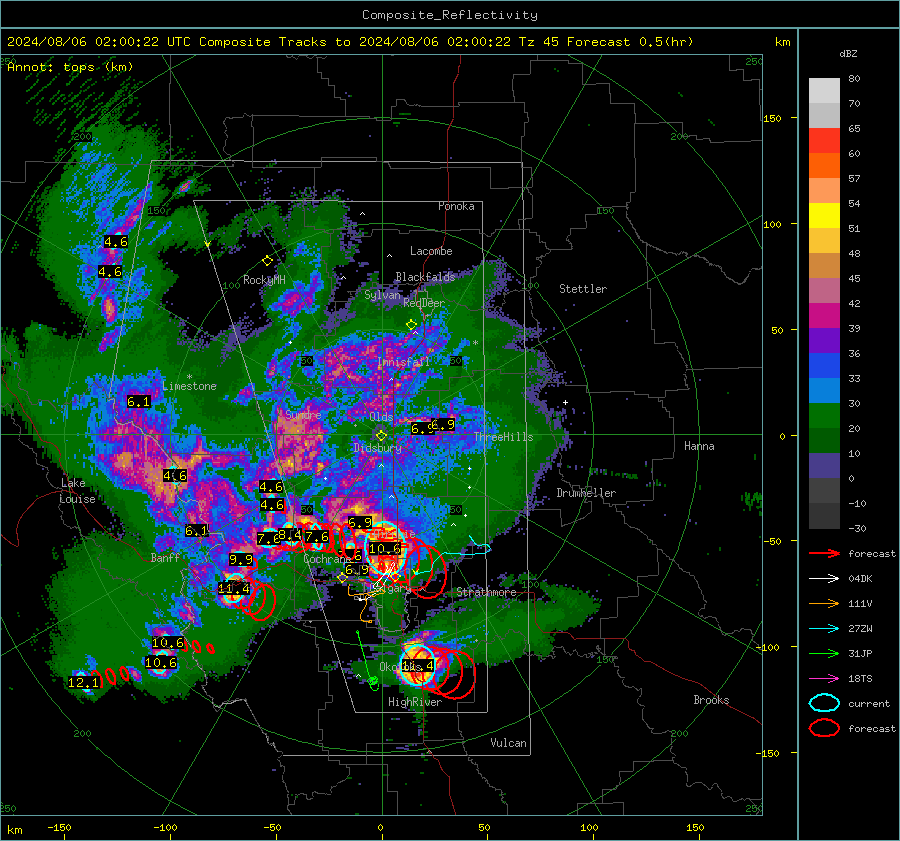Image resolution: width=900 pixels, height=841 pixels.
Task: Click the dBZ legend heading
Action: [848, 53]
